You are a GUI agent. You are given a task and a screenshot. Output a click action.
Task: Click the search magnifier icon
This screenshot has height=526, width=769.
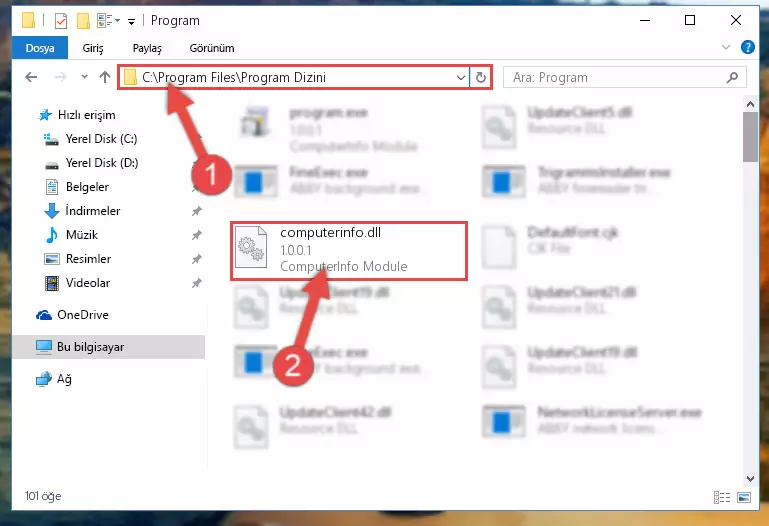click(x=732, y=77)
